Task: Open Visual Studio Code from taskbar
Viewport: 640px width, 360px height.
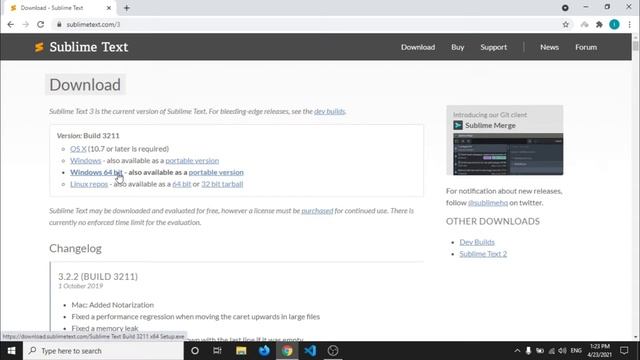Action: click(310, 351)
